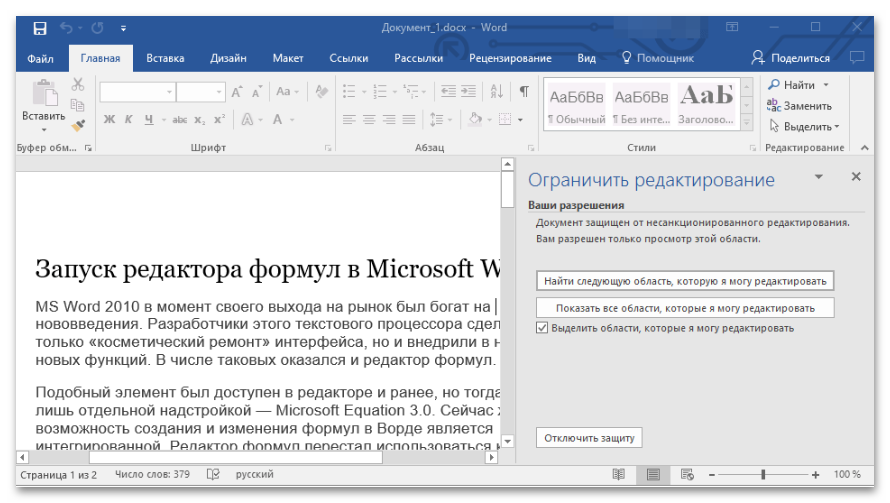Open the Макет tab
Viewport: 890px width, 503px height.
click(x=288, y=58)
